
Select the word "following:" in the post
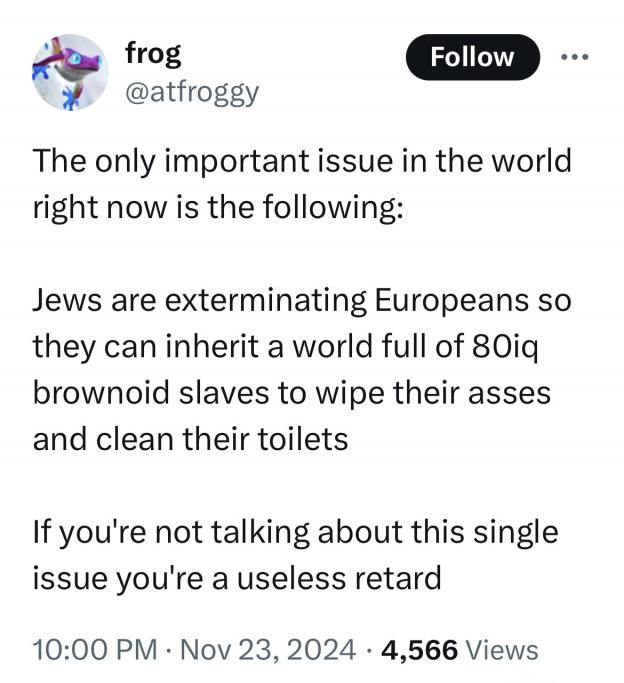point(333,207)
